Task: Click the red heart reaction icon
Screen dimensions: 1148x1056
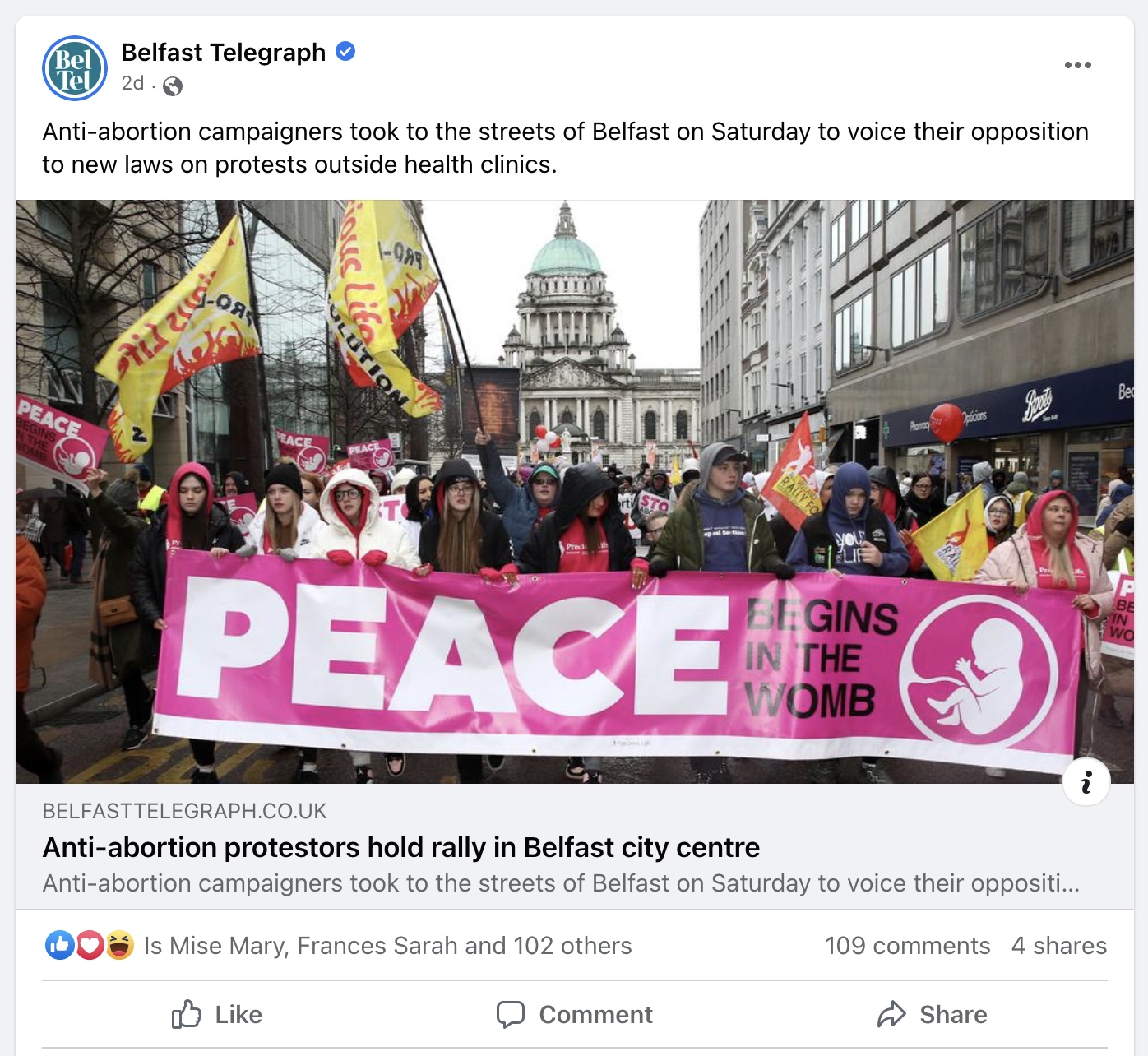Action: pos(90,946)
